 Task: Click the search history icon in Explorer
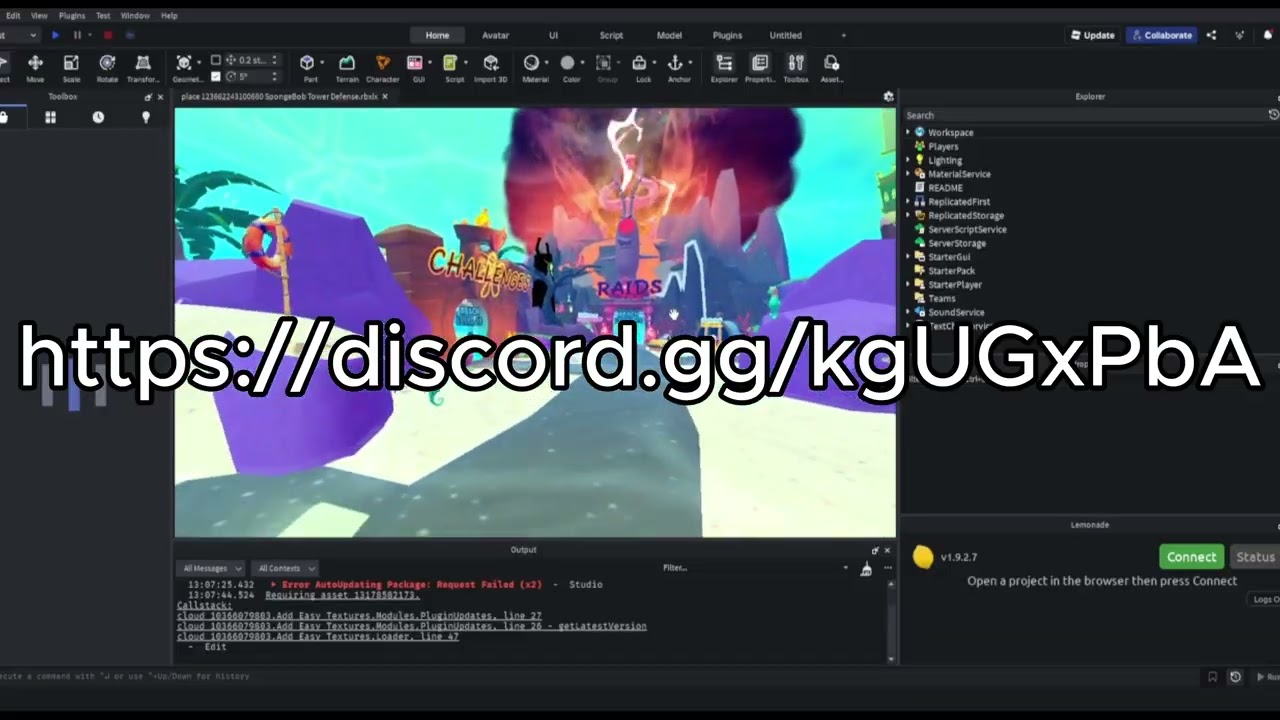coord(1273,115)
